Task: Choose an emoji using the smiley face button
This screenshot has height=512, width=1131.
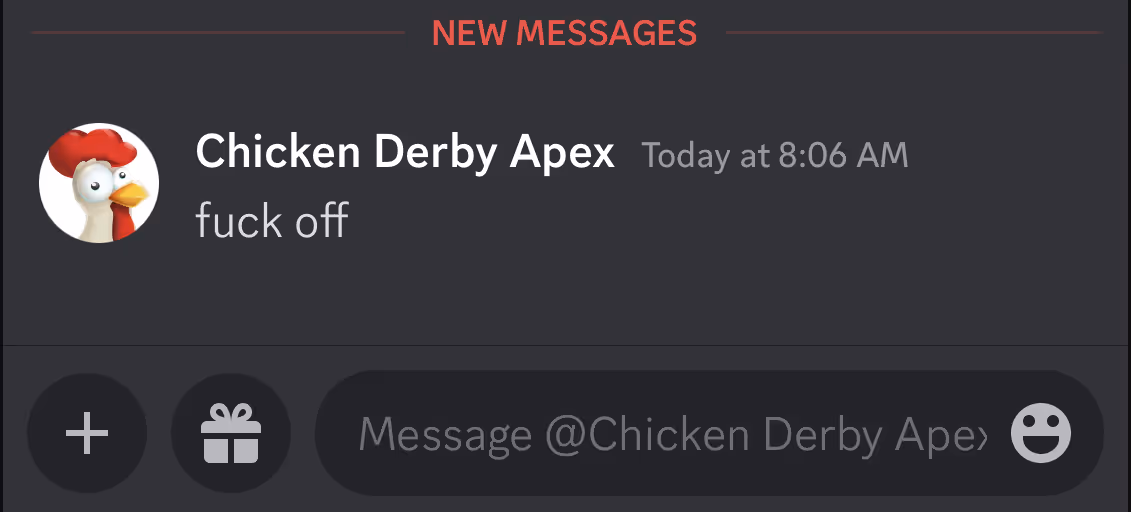Action: (x=1041, y=433)
